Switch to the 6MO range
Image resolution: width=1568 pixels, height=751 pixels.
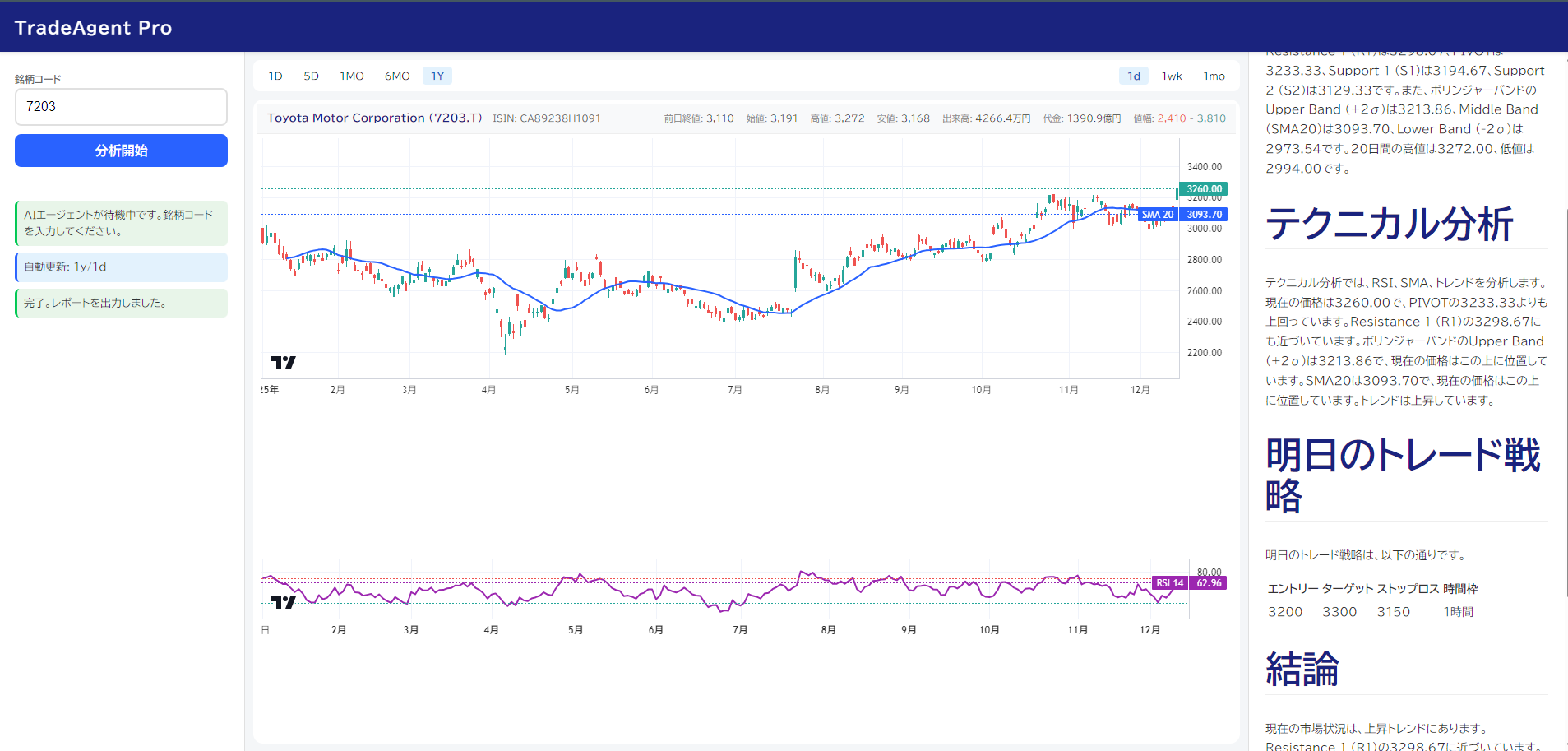pyautogui.click(x=397, y=76)
